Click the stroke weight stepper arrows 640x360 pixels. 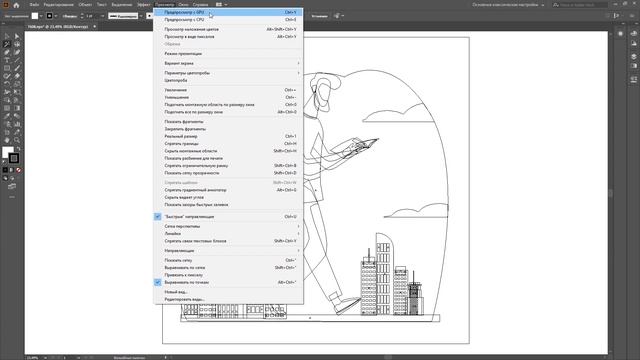(x=82, y=16)
